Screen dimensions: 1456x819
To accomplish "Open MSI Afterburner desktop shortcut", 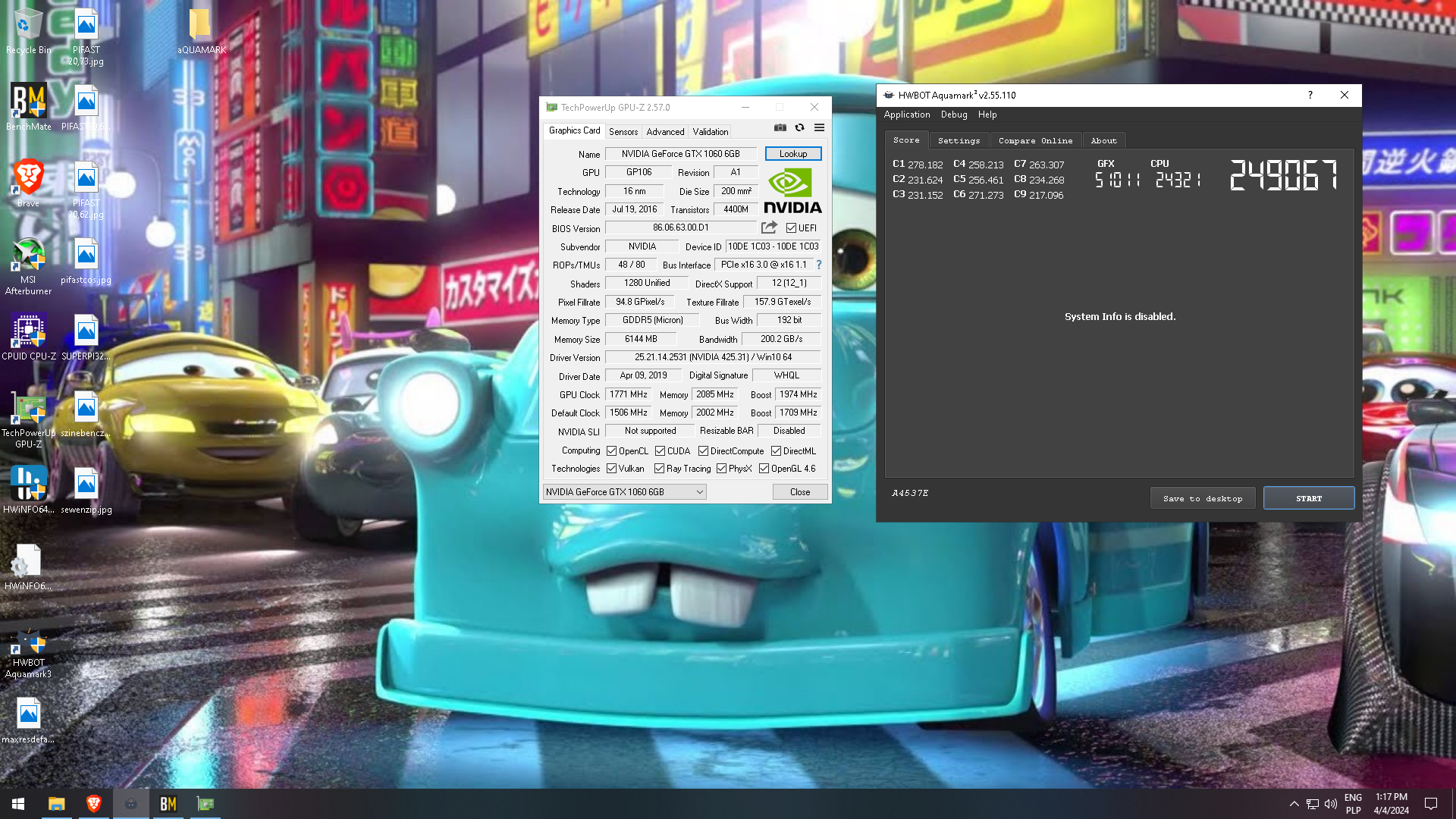I will [x=28, y=266].
